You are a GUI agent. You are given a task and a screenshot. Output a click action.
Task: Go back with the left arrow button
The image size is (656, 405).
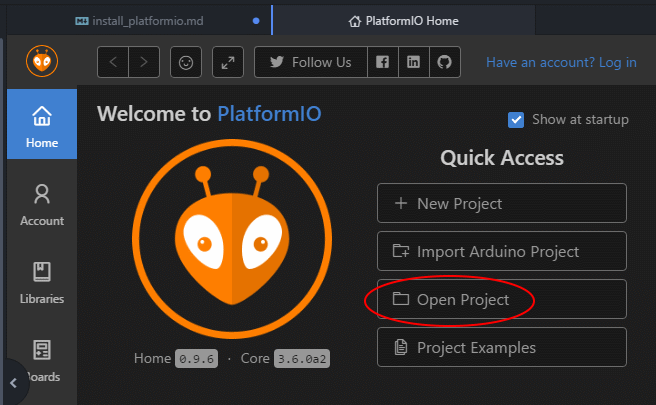(x=113, y=62)
